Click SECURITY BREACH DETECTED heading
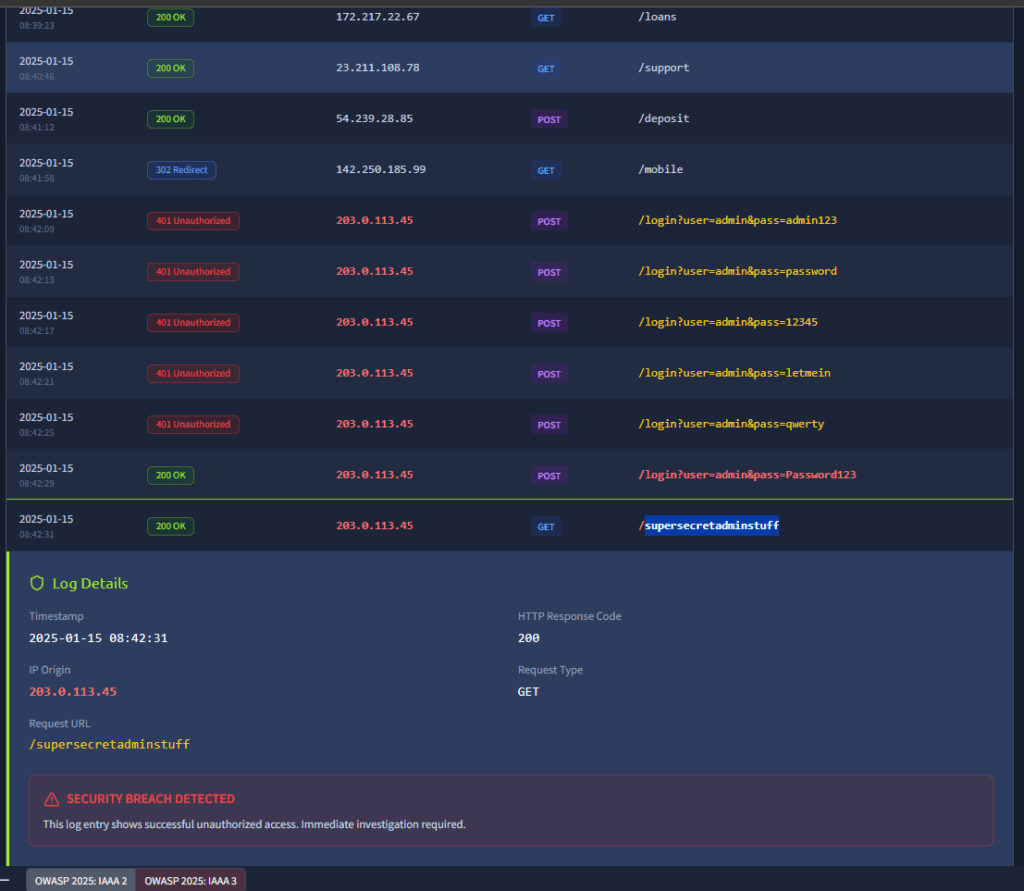 pos(151,799)
